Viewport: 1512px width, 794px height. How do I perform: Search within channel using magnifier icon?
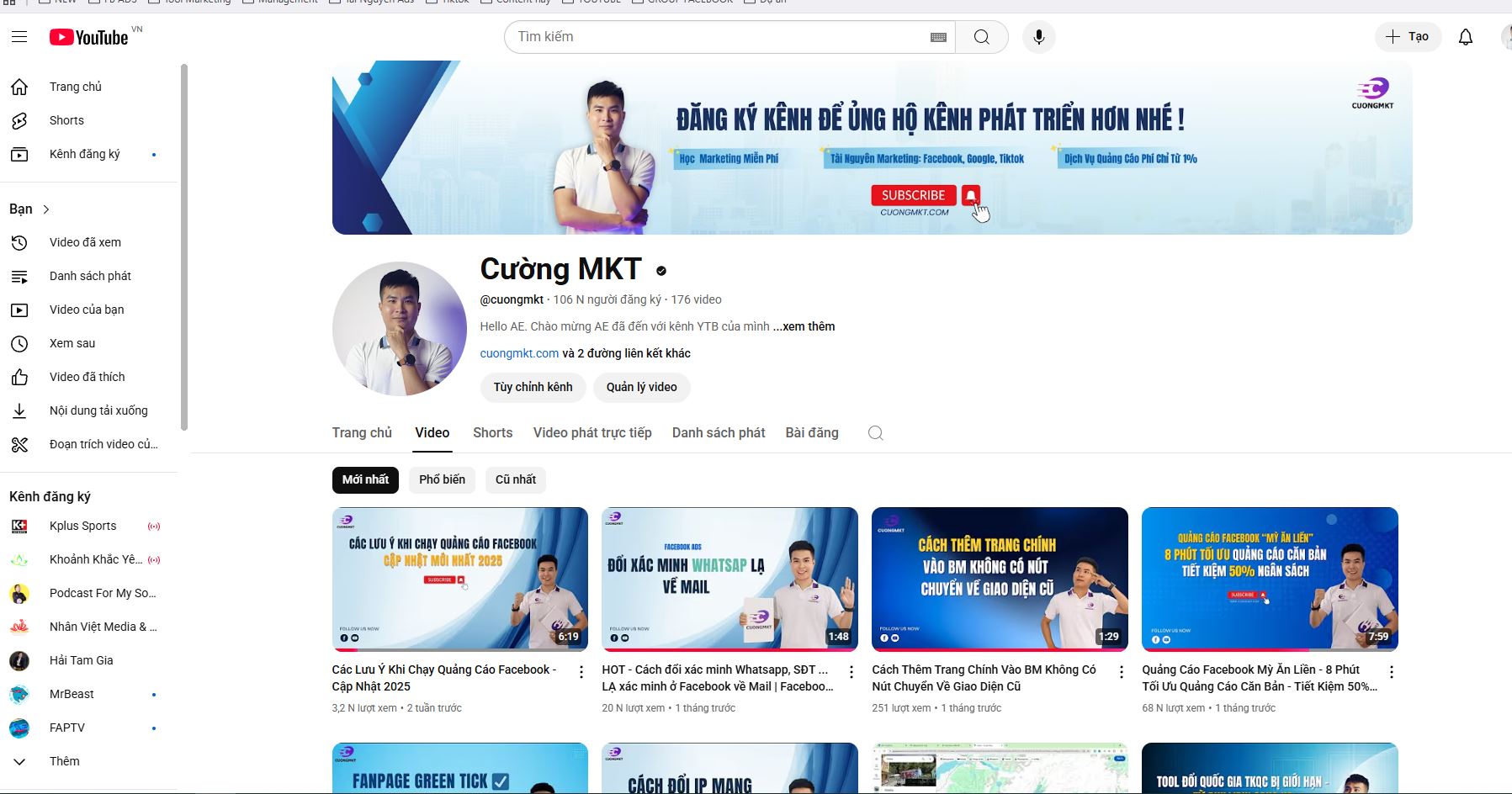click(875, 432)
